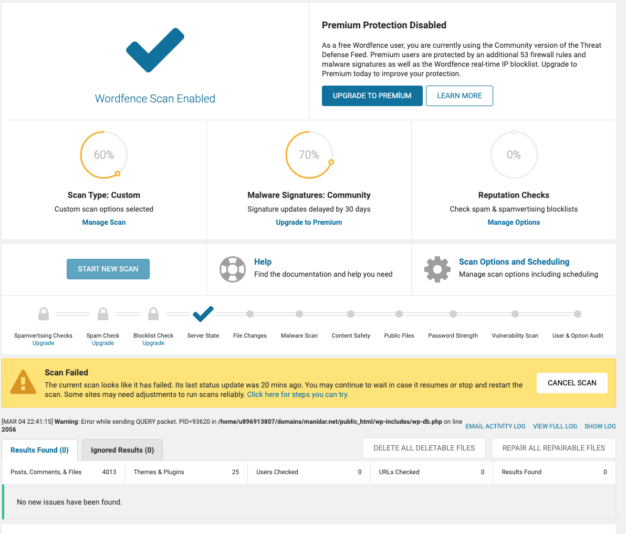Click the 70% Malware Signatures progress circle
The image size is (626, 534).
pos(309,155)
